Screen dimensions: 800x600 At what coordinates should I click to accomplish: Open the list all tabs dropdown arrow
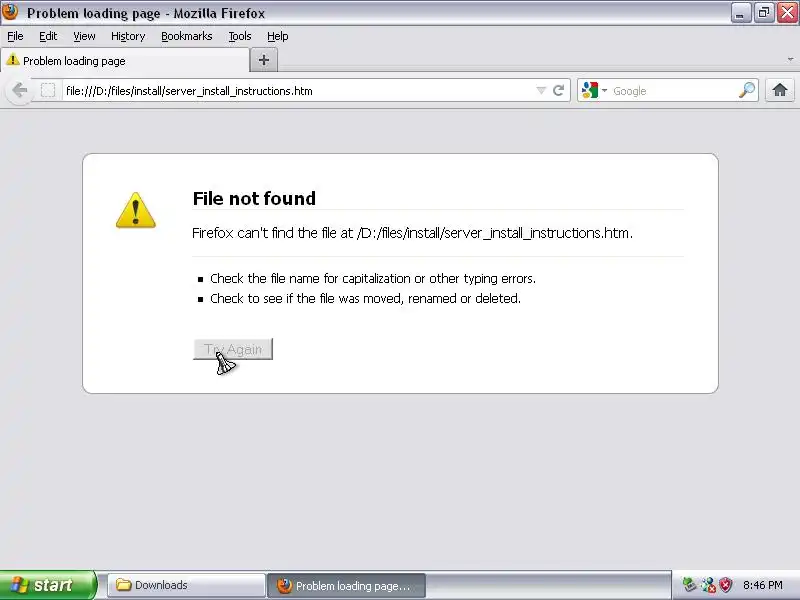pos(790,60)
